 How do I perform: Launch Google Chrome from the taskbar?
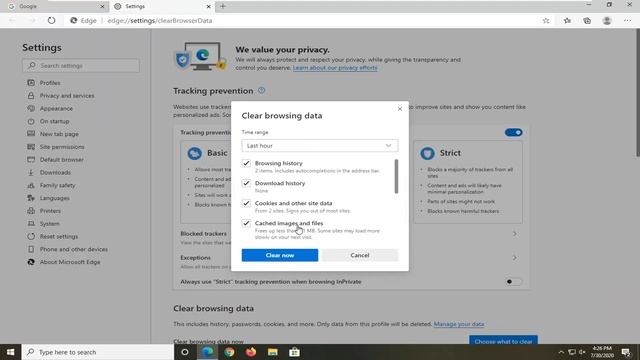pos(229,352)
